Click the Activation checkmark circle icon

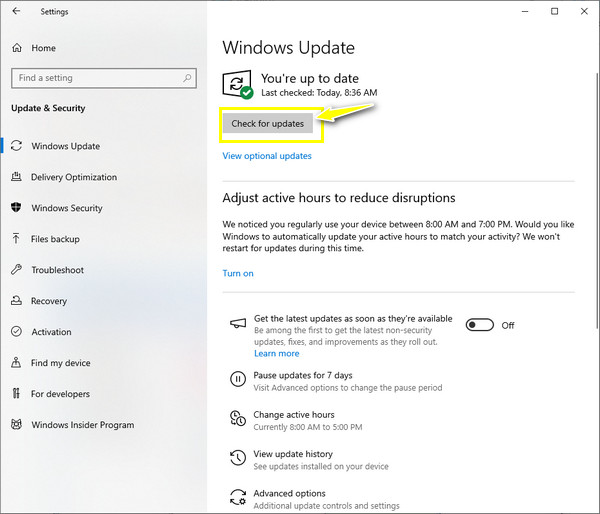(x=16, y=331)
